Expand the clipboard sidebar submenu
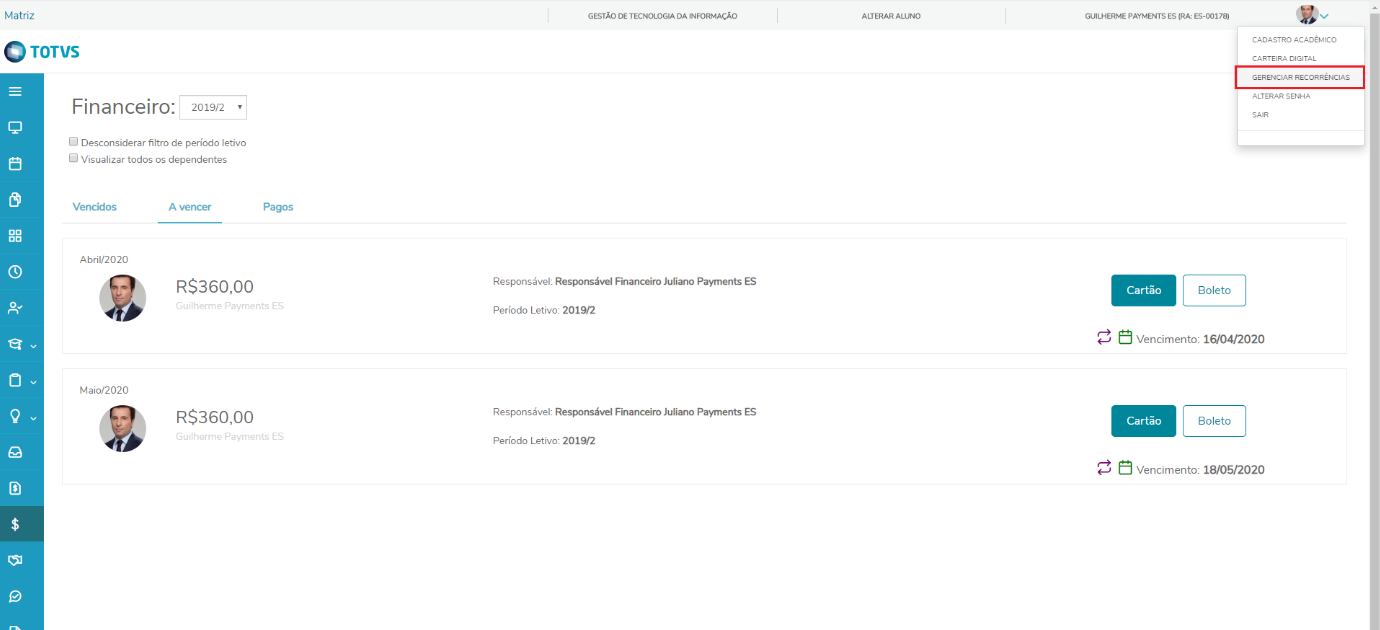 tap(33, 381)
